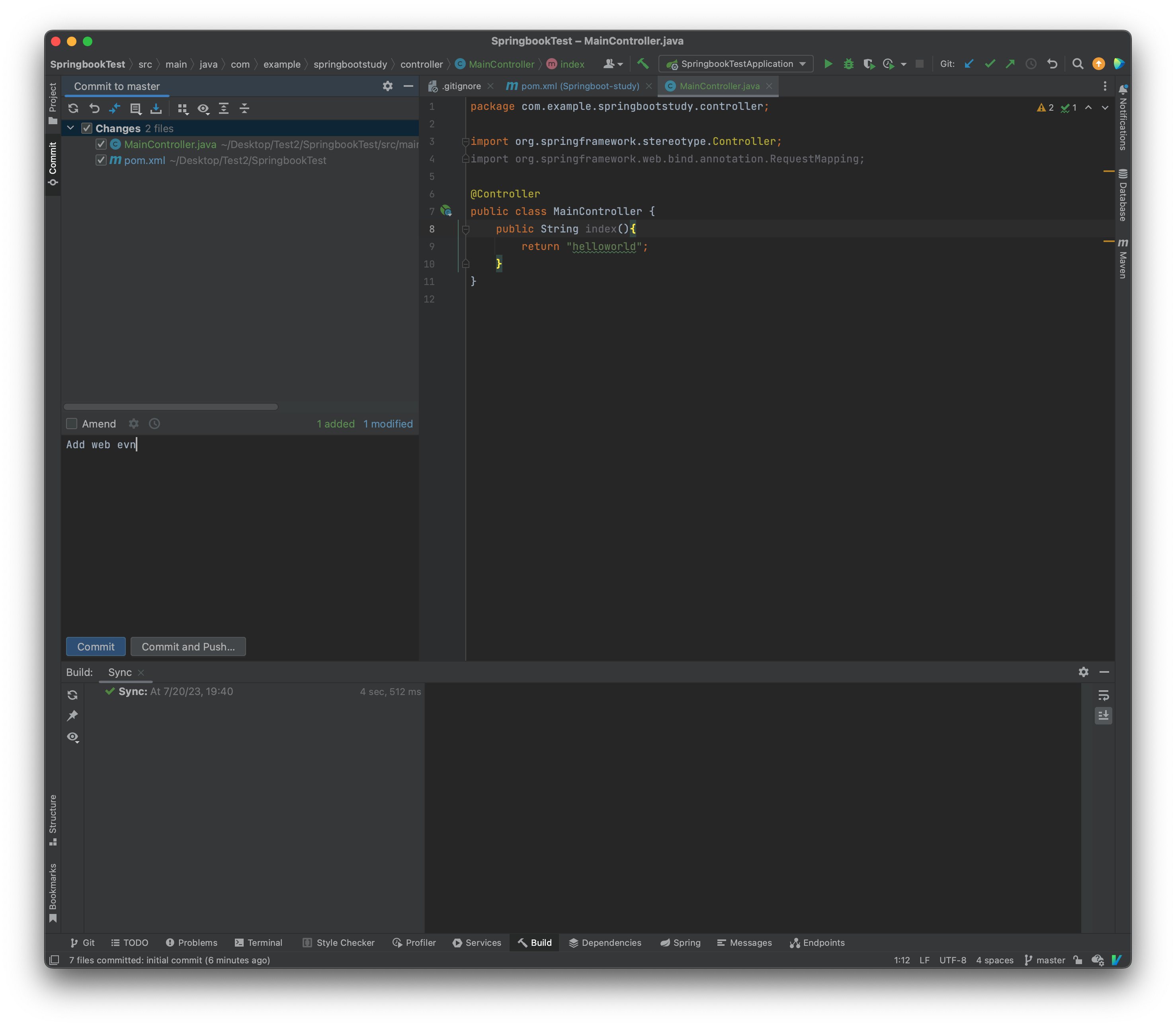Click Git Push green arrow icon
The image size is (1176, 1027).
click(x=1010, y=64)
